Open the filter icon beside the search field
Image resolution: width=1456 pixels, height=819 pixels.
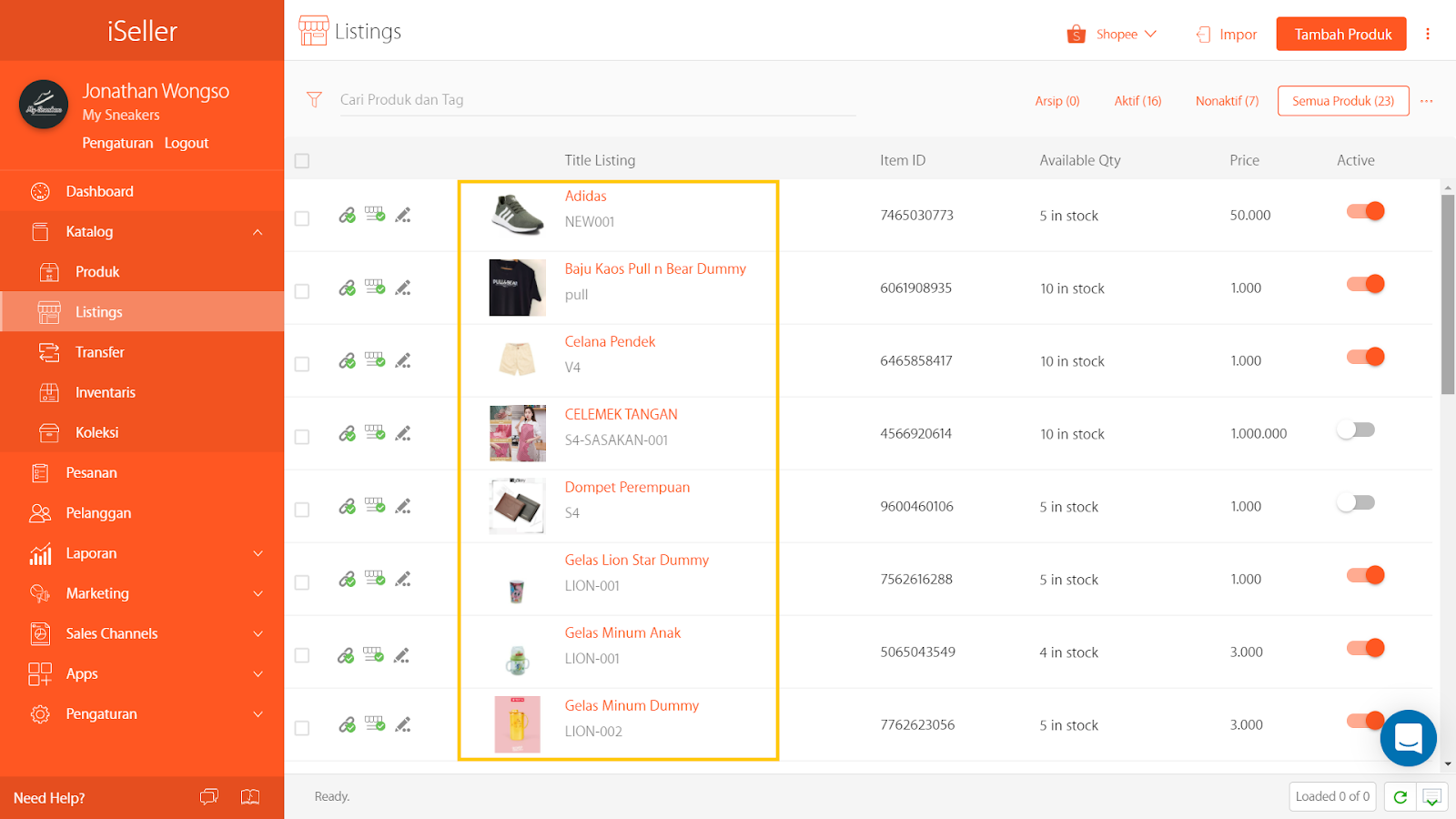[314, 99]
